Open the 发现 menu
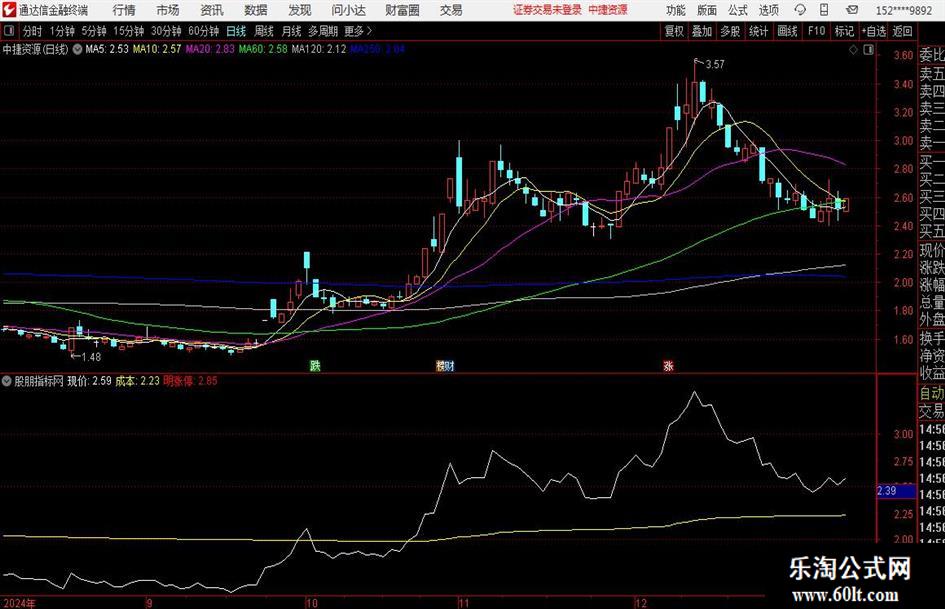This screenshot has width=945, height=609. [x=300, y=10]
